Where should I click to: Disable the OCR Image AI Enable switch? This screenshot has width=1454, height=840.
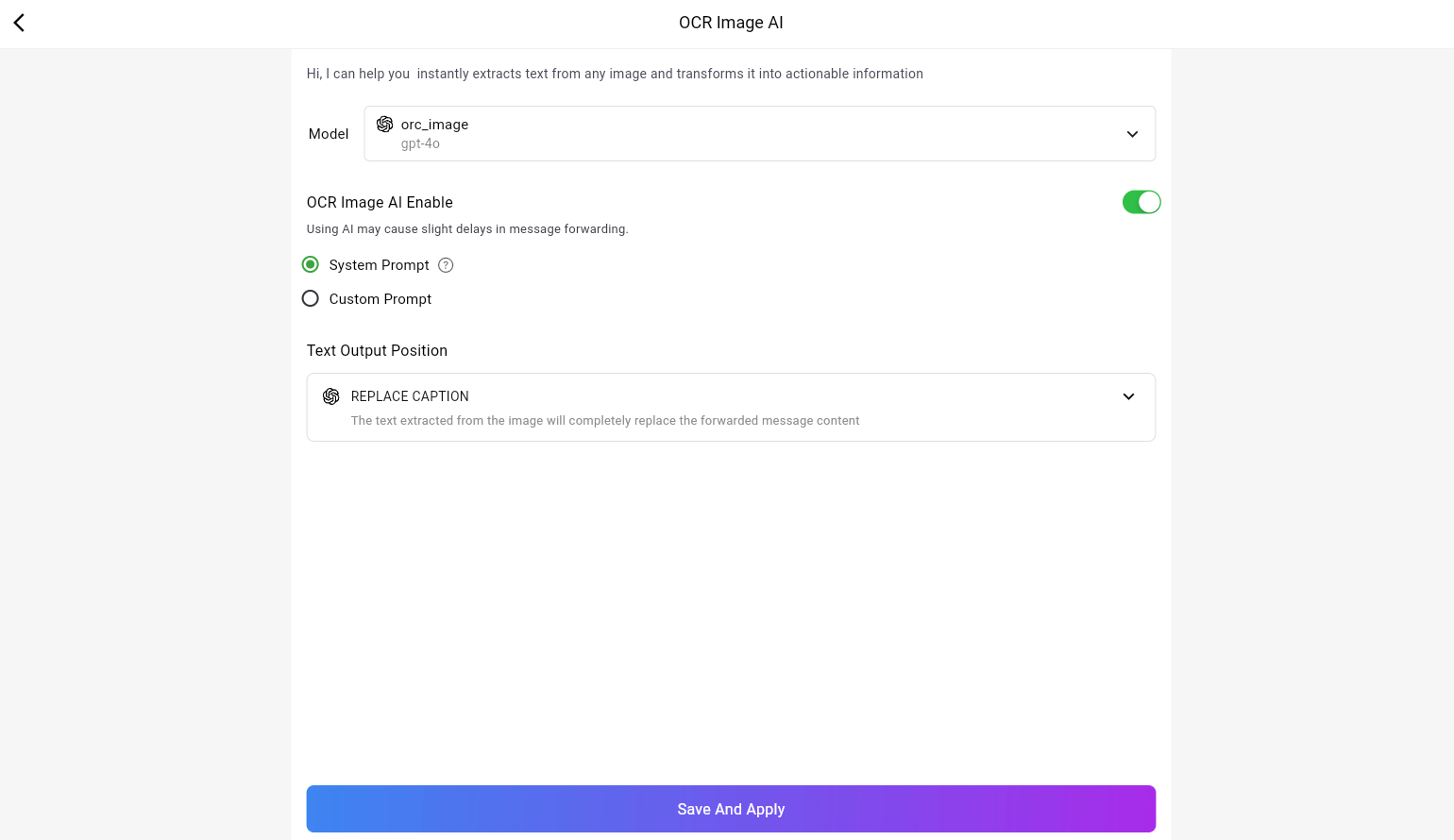click(1141, 202)
